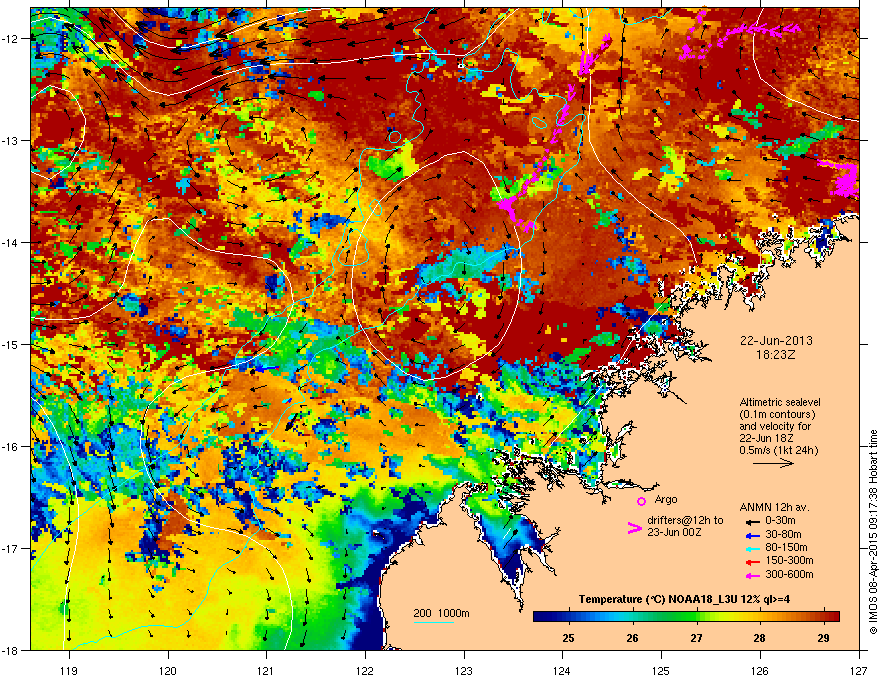
Task: Select the 27 tick label on the color bar
Action: pyautogui.click(x=696, y=638)
